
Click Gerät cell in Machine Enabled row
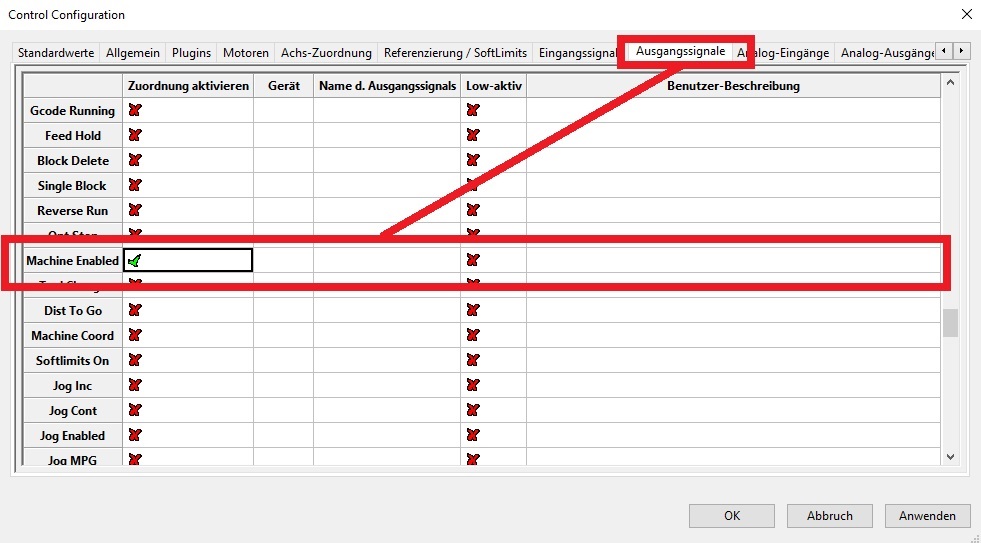(283, 260)
